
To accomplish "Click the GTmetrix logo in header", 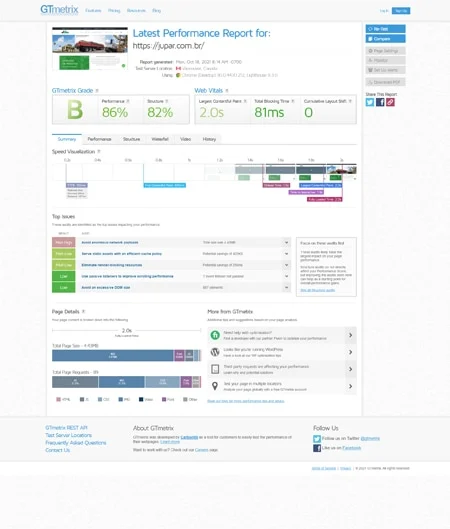I will click(59, 10).
